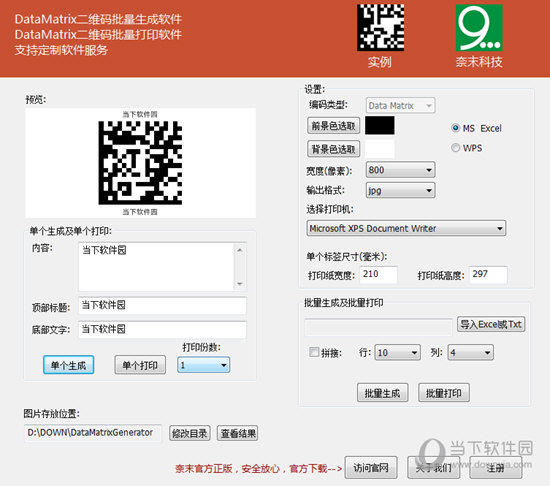Click the 导入Excel或Txt button
550x486 pixels.
pos(491,324)
